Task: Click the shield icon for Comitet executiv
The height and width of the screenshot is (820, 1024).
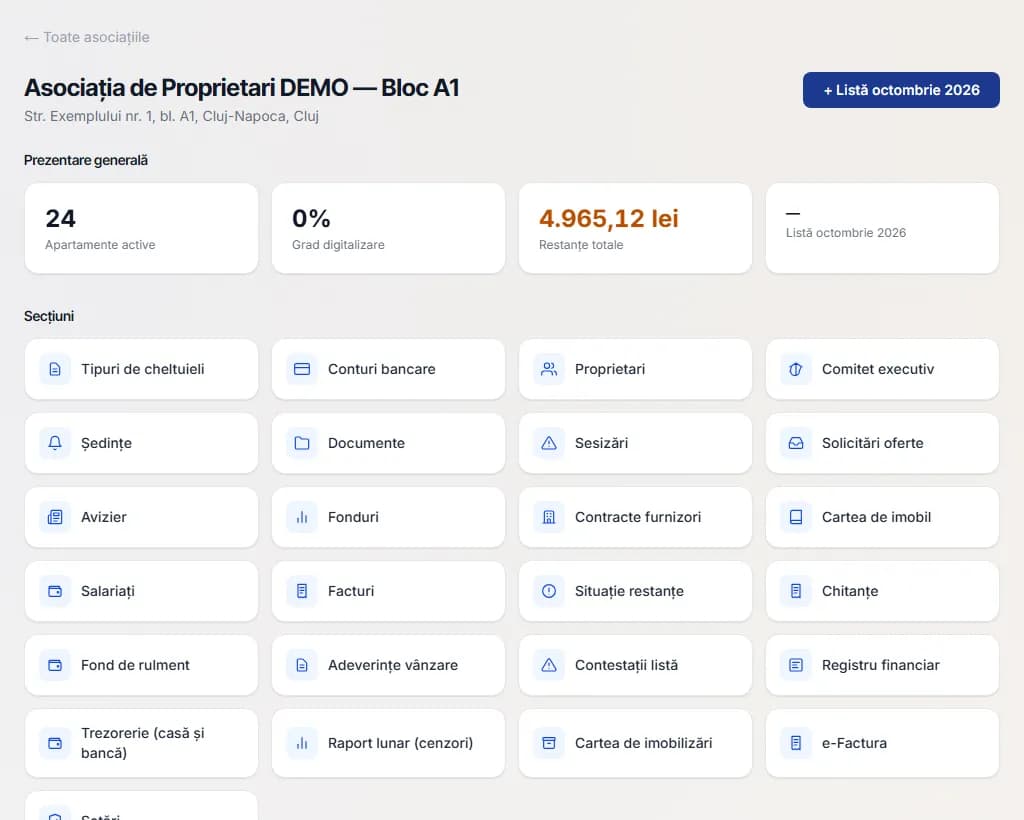Action: (796, 370)
